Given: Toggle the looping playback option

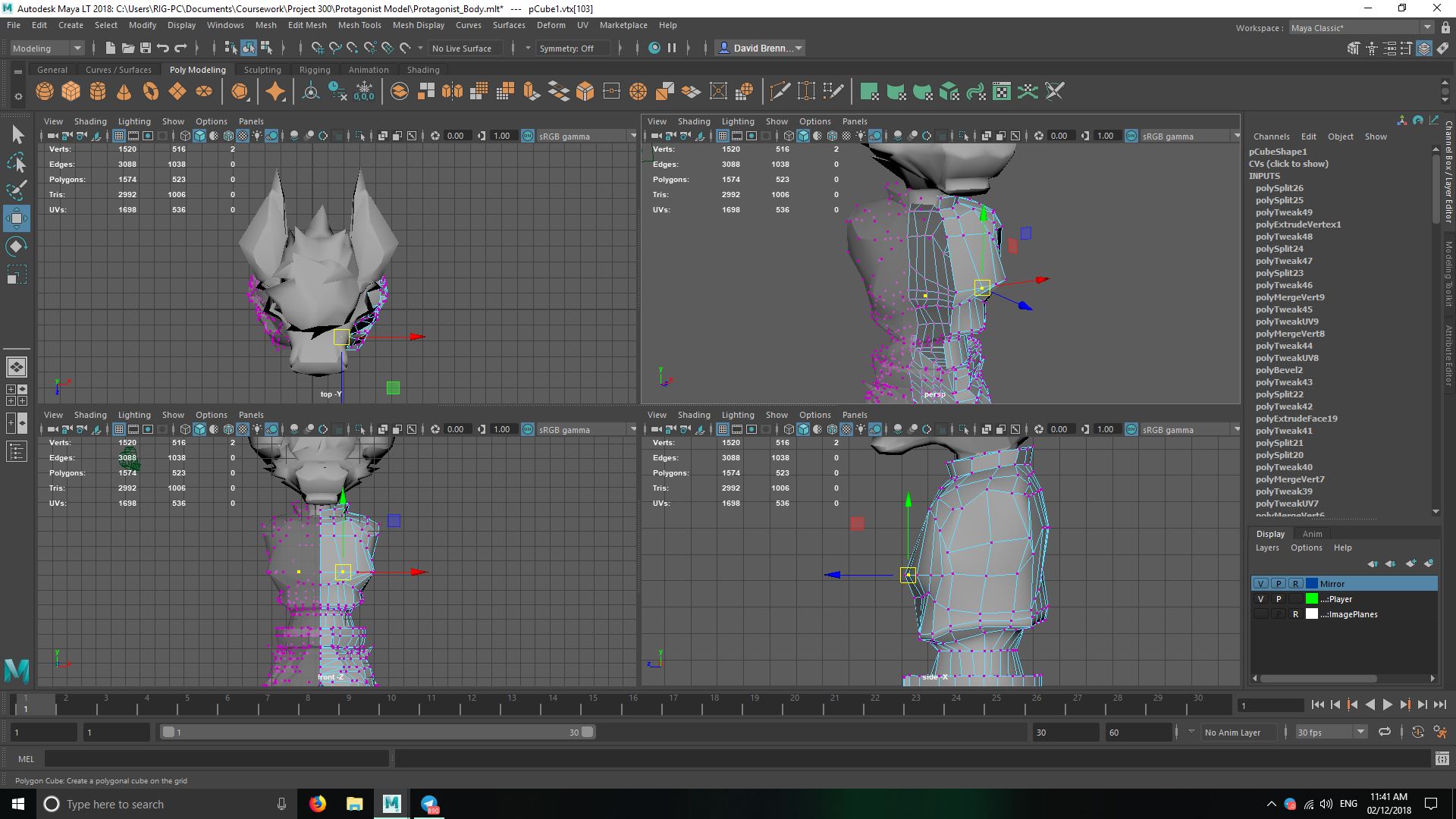Looking at the screenshot, I should 1385,732.
